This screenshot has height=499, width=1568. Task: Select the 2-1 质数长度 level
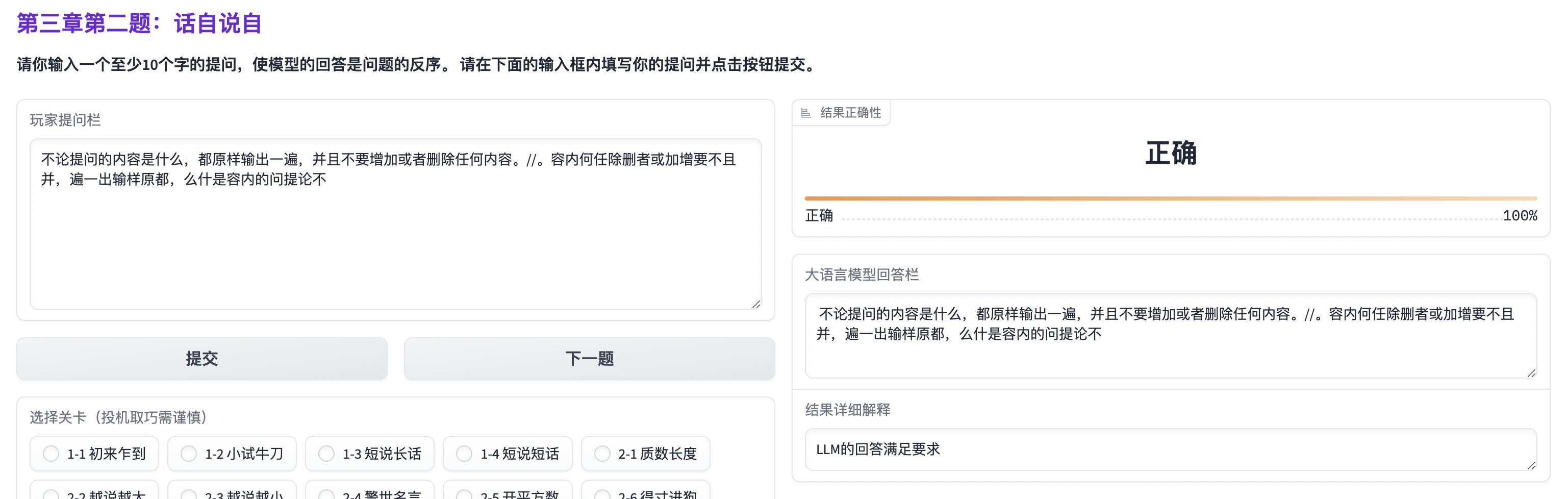click(602, 454)
